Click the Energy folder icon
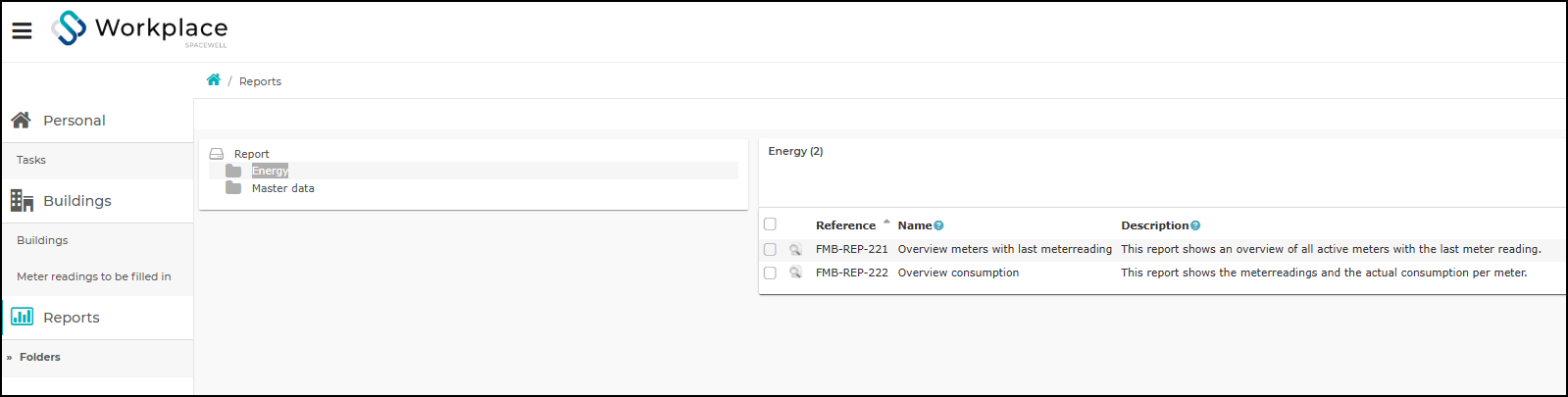Viewport: 1568px width, 397px height. click(x=233, y=171)
